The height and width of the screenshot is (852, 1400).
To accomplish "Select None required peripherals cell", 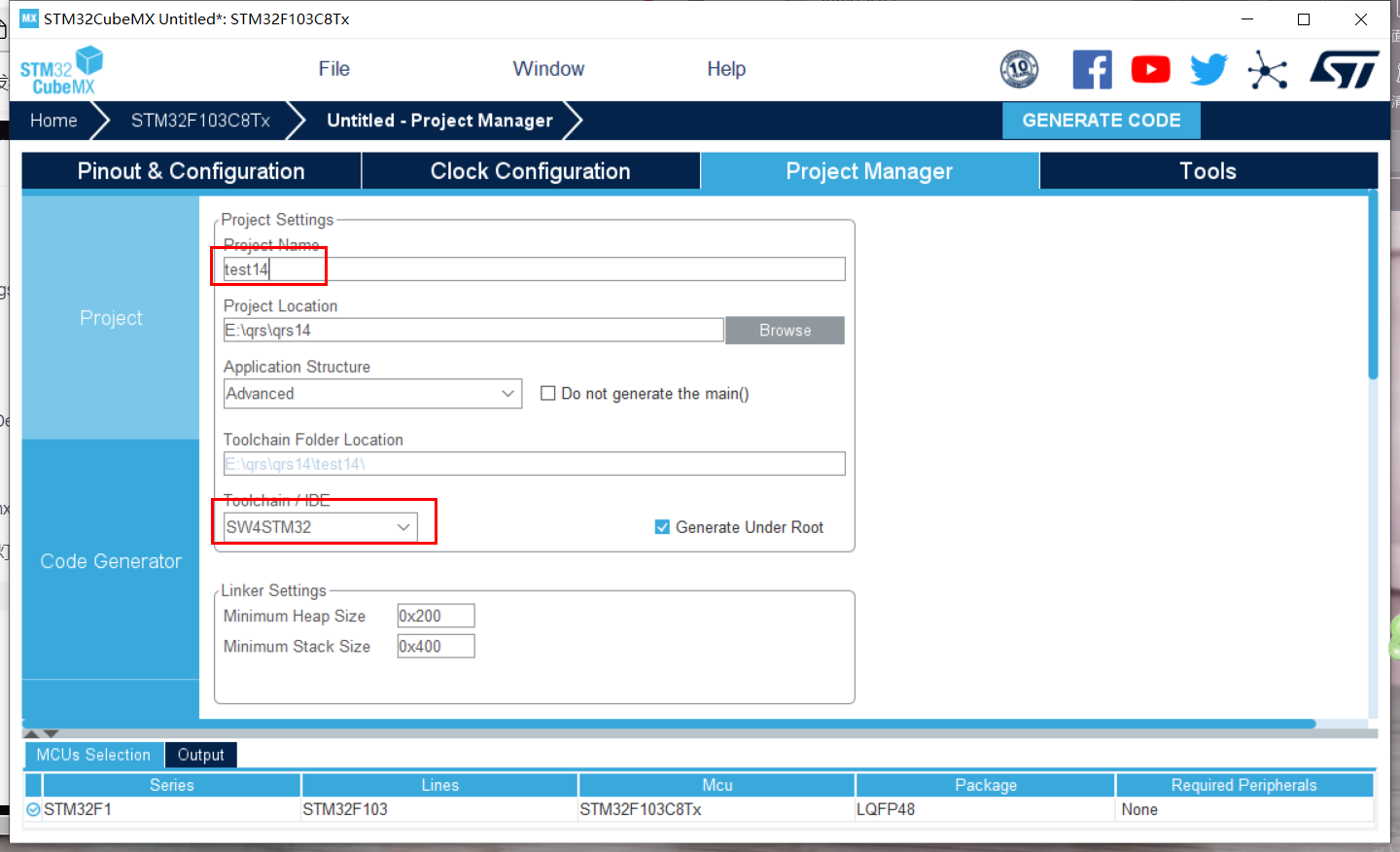I will coord(1243,809).
